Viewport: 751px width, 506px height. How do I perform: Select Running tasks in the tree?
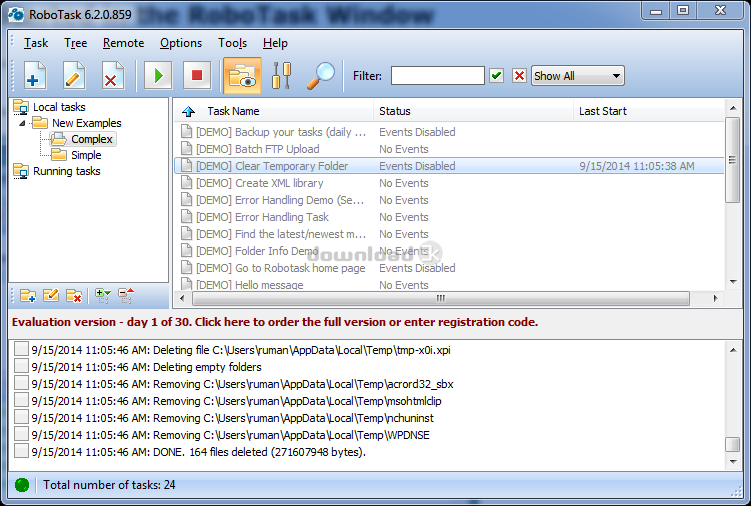67,171
